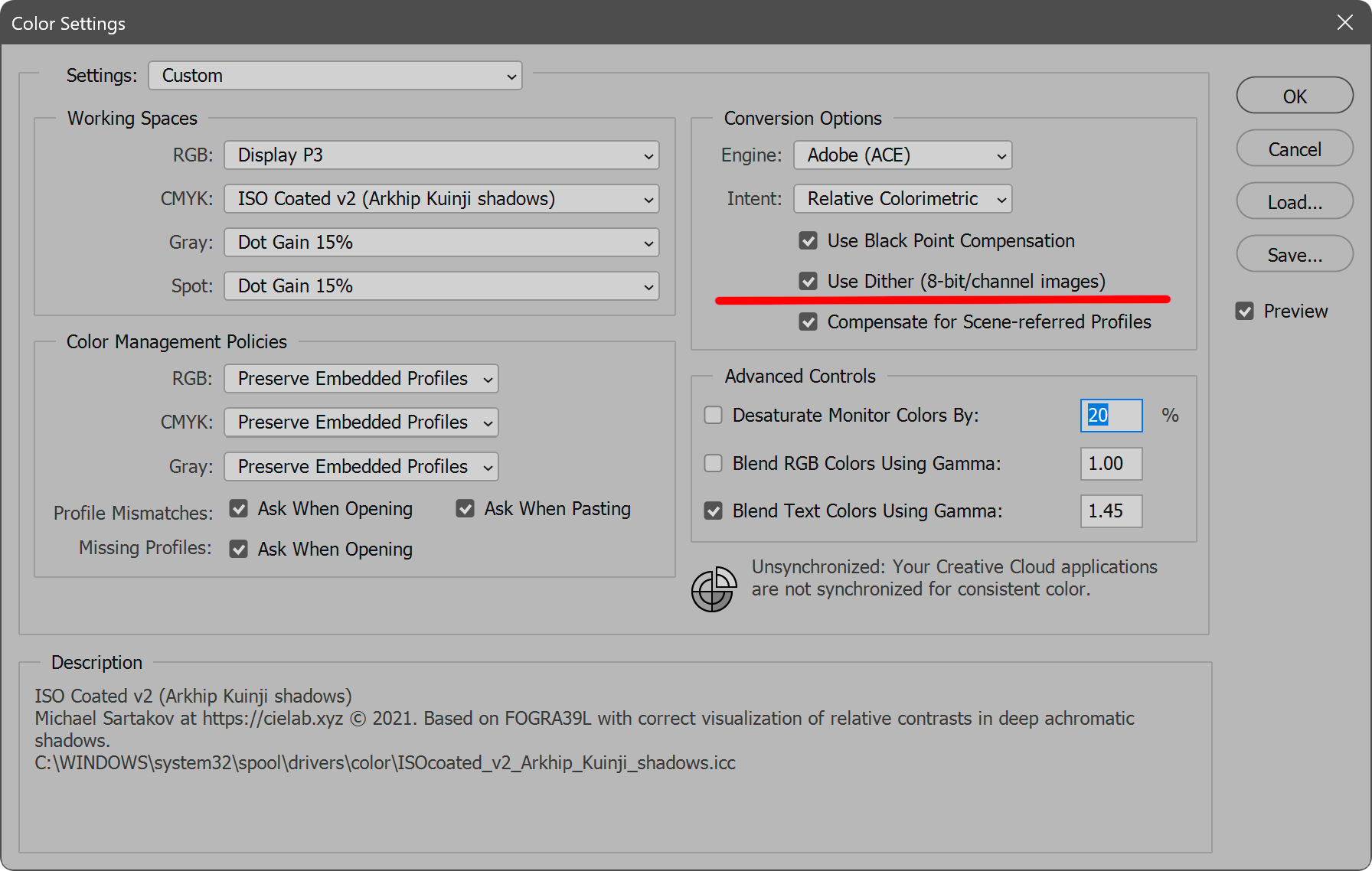The width and height of the screenshot is (1372, 871).
Task: Close the Color Settings dialog
Action: tap(1344, 23)
